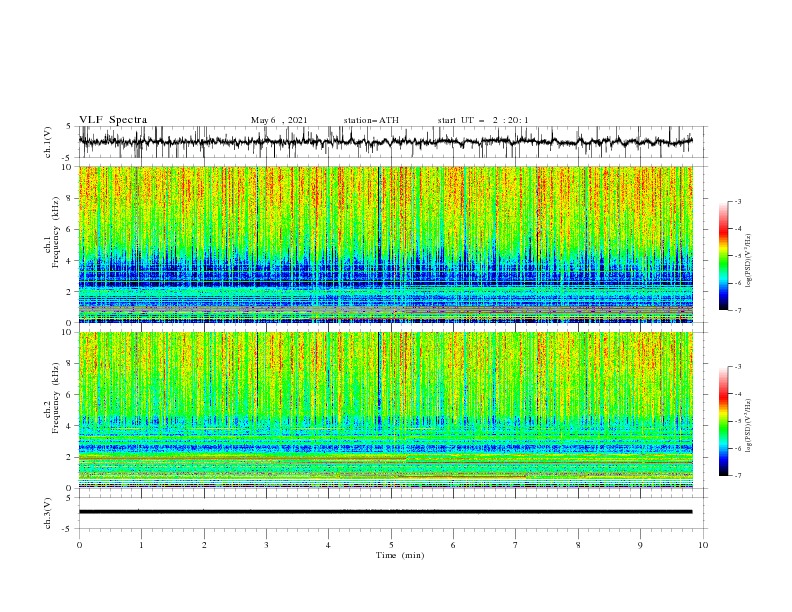Click "-7" on the ch.1 color scale
The width and height of the screenshot is (792, 612).
[x=738, y=310]
